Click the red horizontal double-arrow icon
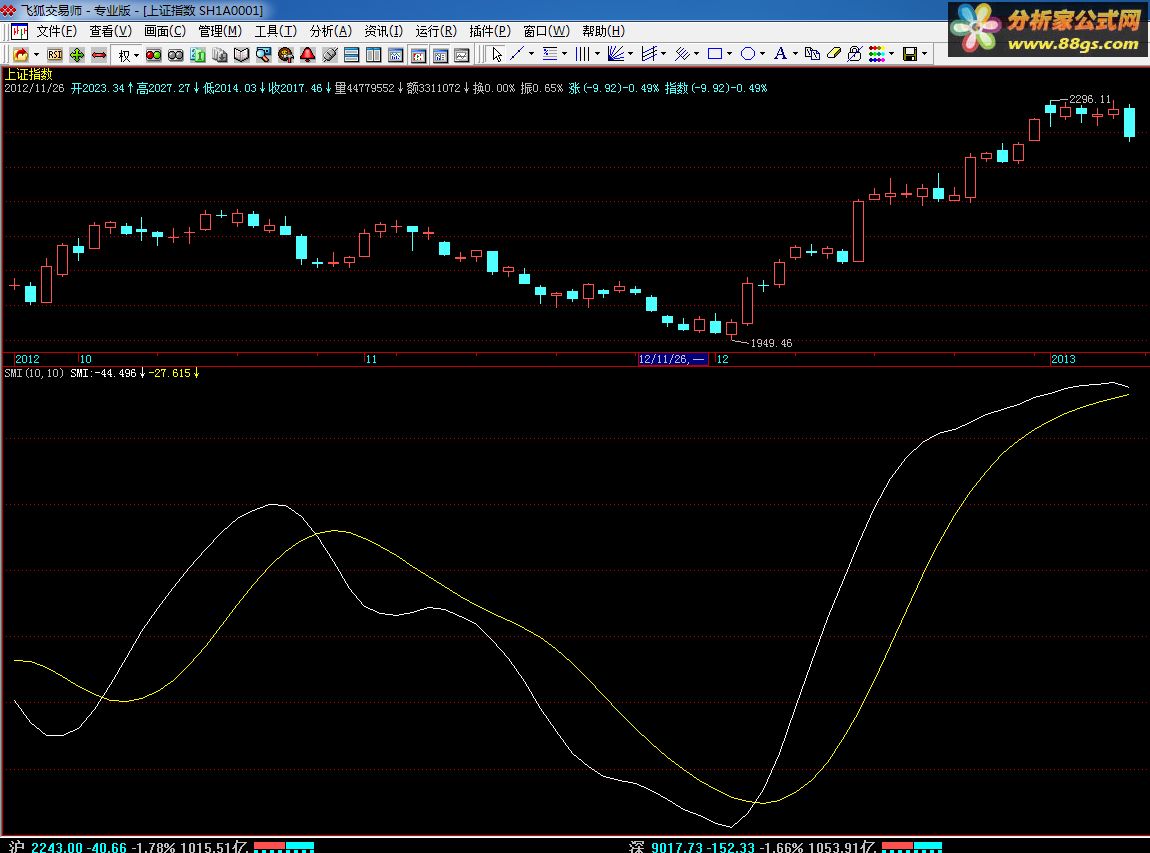The height and width of the screenshot is (853, 1150). click(99, 54)
